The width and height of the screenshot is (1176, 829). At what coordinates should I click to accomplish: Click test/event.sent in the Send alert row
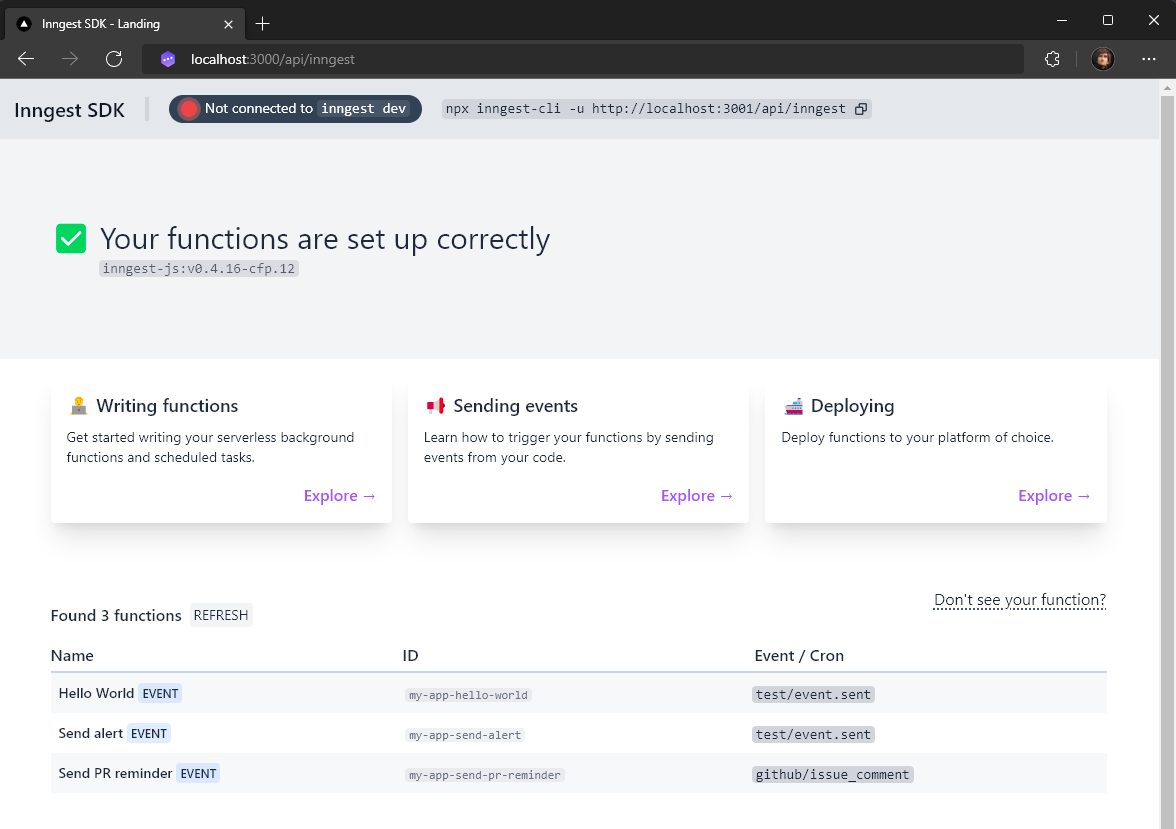[813, 734]
